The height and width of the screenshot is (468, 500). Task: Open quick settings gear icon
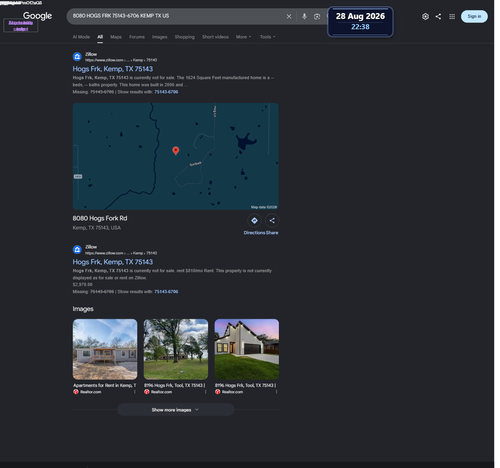[425, 16]
